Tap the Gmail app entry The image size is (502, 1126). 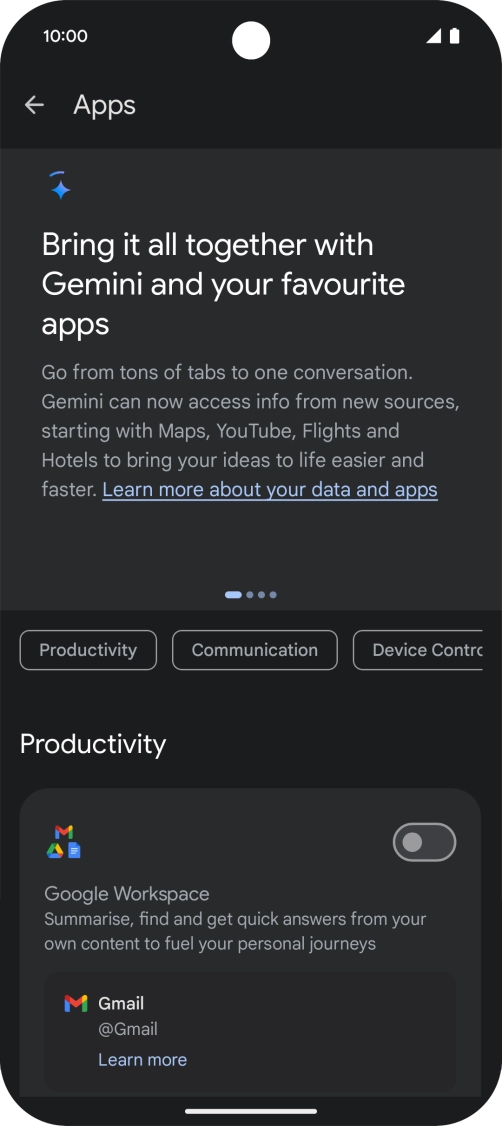[x=251, y=1033]
